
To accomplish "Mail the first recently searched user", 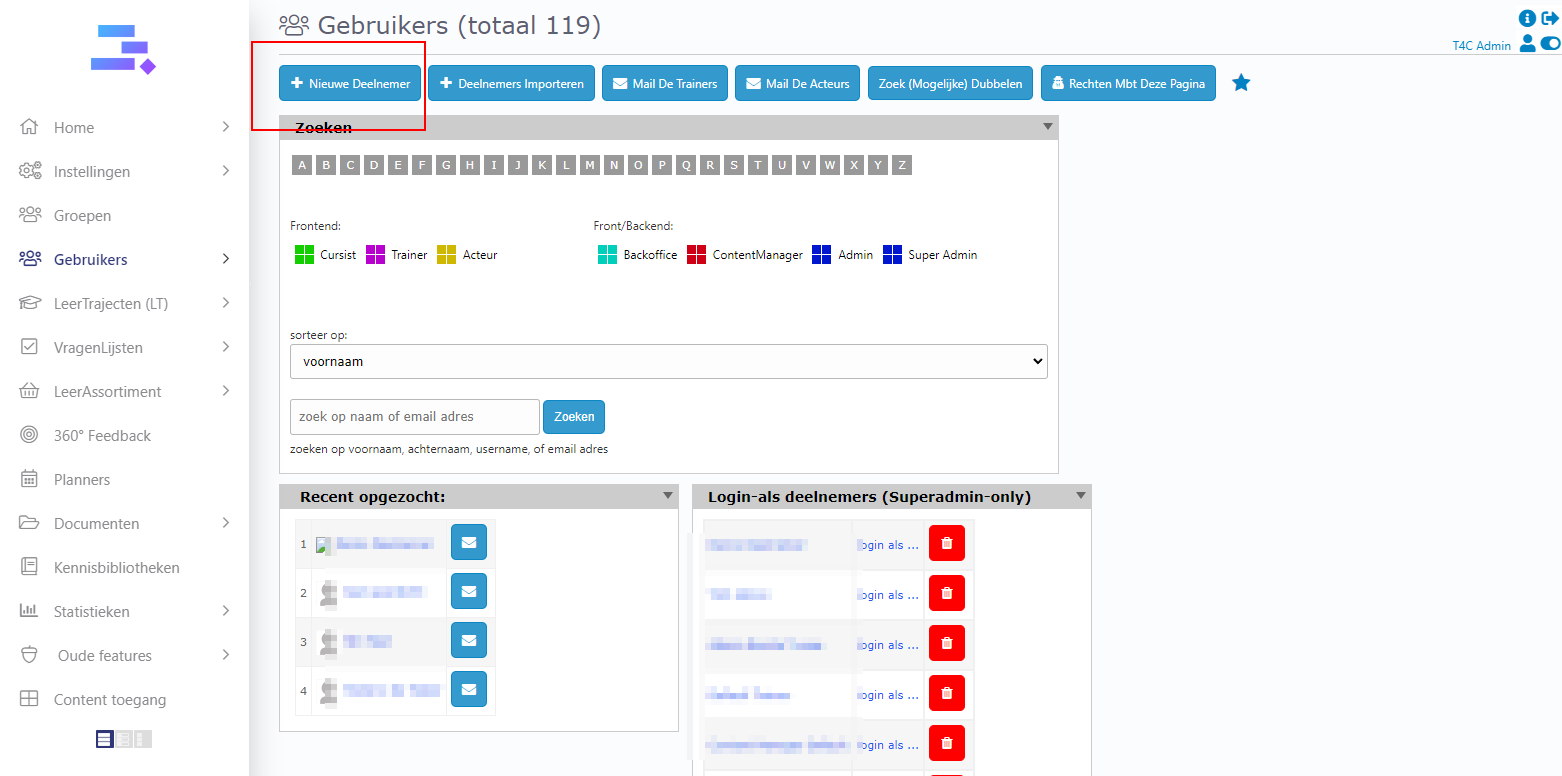I will click(x=468, y=543).
